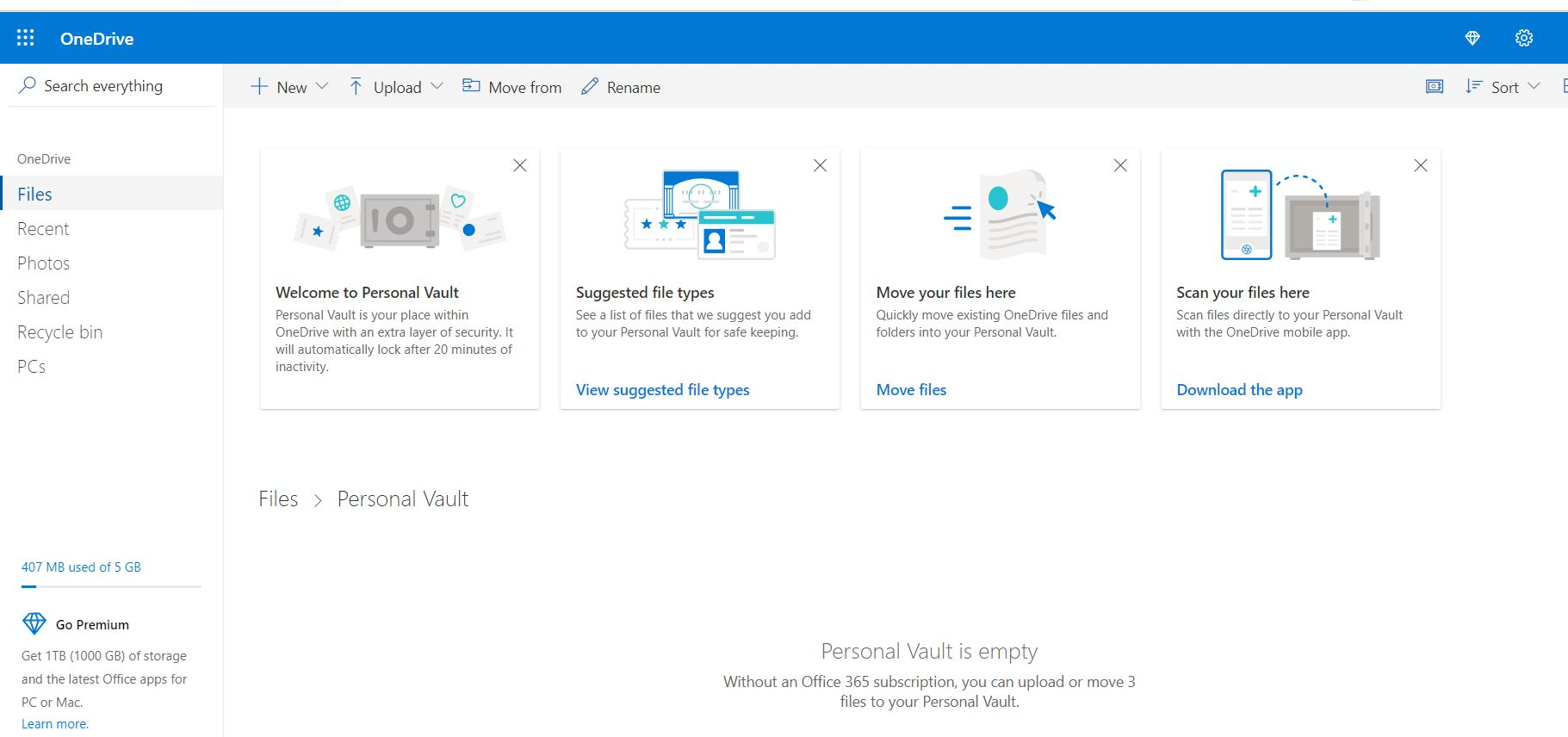Click the View suggested file types link
The image size is (1568, 737).
tap(662, 390)
